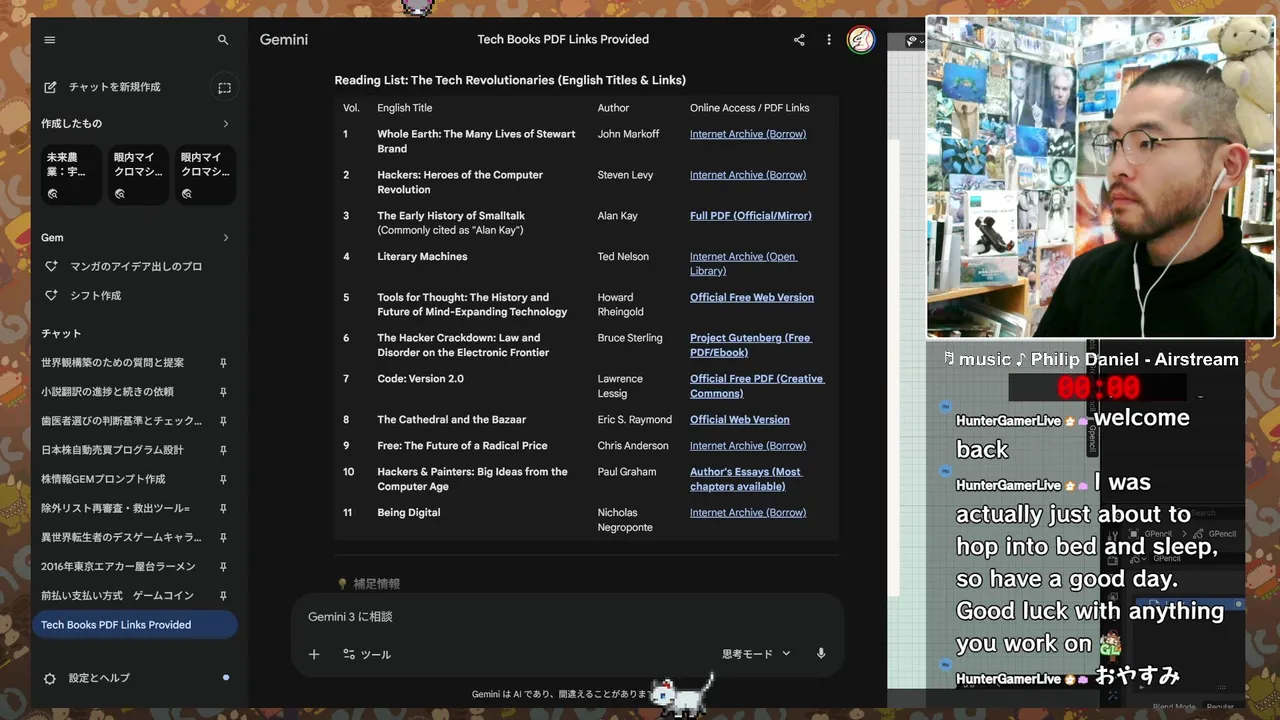The image size is (1280, 720).
Task: Click the Gemini logo title
Action: coord(284,40)
